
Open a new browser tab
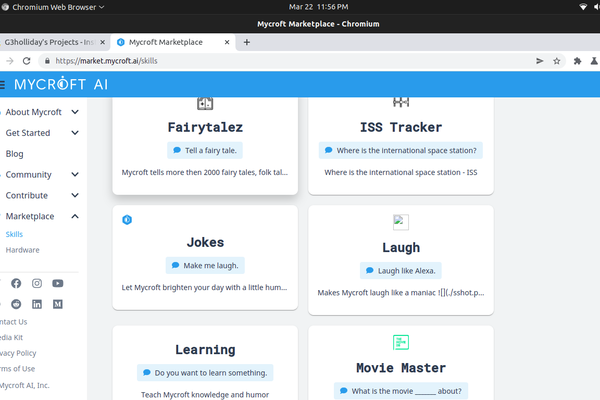[x=247, y=42]
